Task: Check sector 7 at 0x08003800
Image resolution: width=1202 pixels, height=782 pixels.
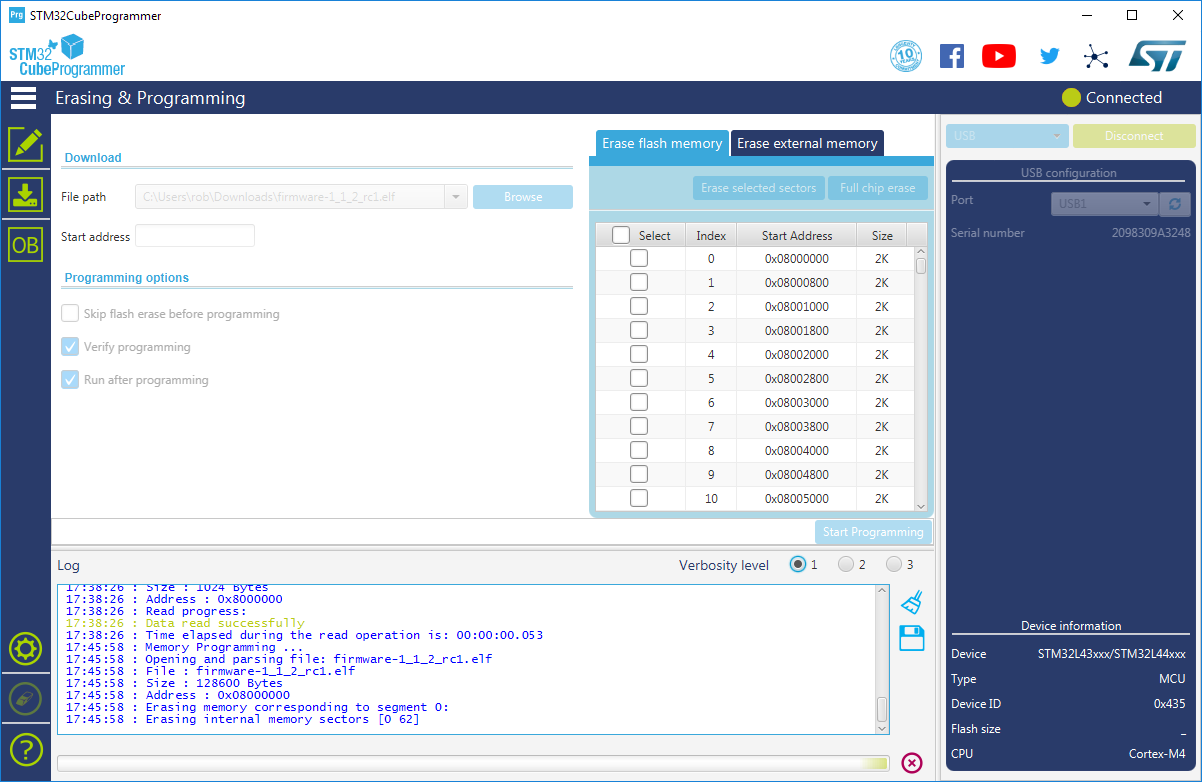Action: [639, 426]
